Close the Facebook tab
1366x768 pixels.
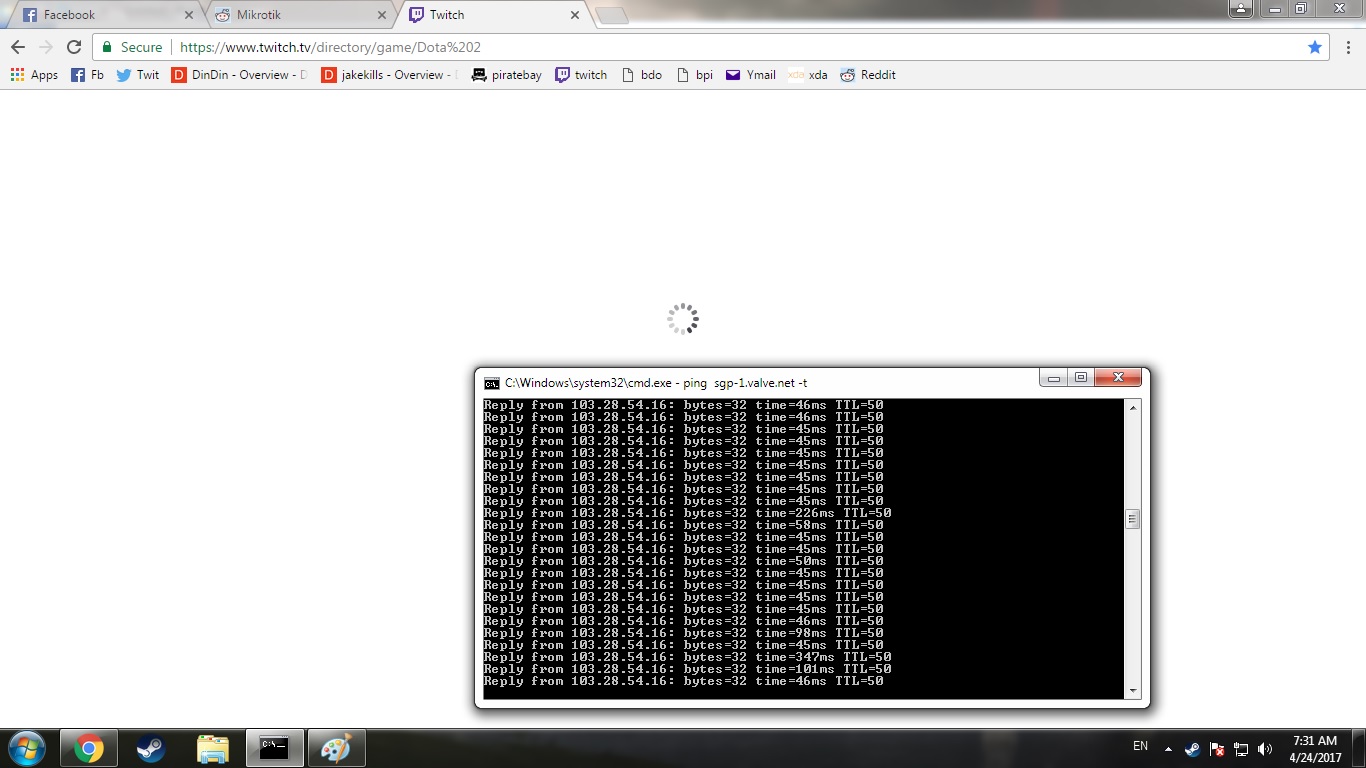click(x=189, y=15)
